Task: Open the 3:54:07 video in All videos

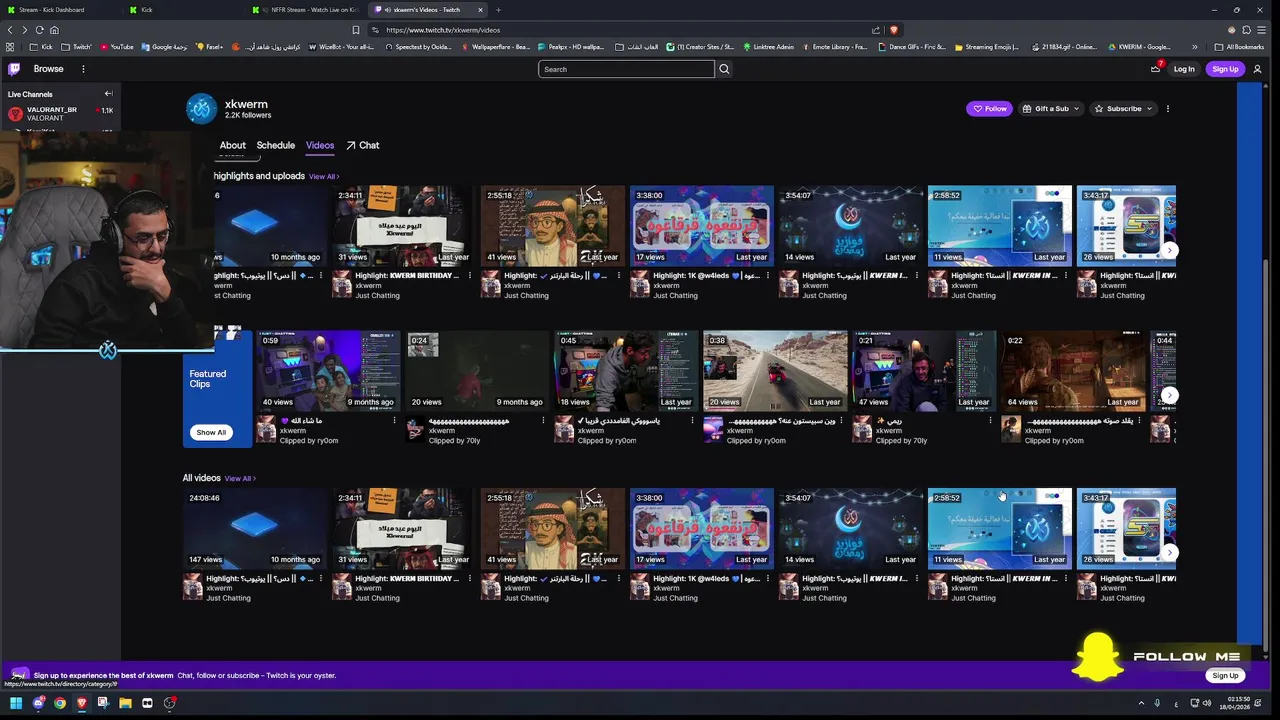Action: (x=851, y=529)
